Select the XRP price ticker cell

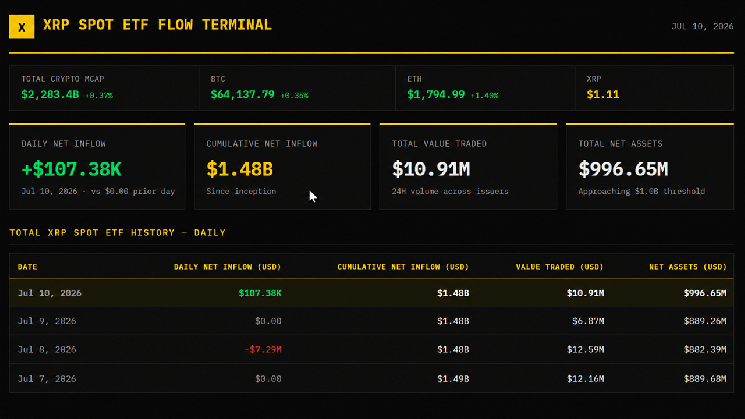[654, 88]
